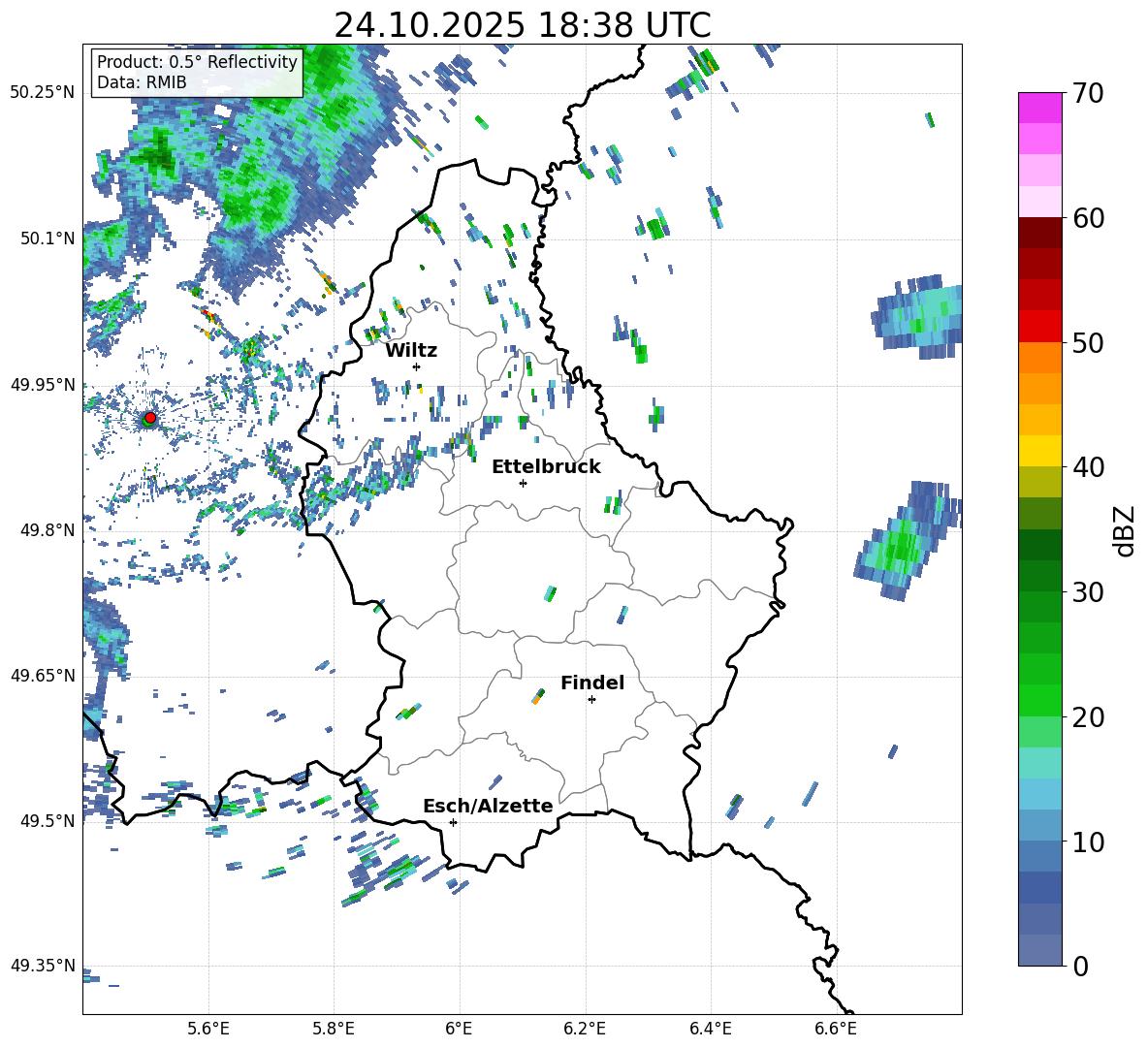
Task: Click the 6.6°E longitude tick label
Action: tap(836, 1029)
